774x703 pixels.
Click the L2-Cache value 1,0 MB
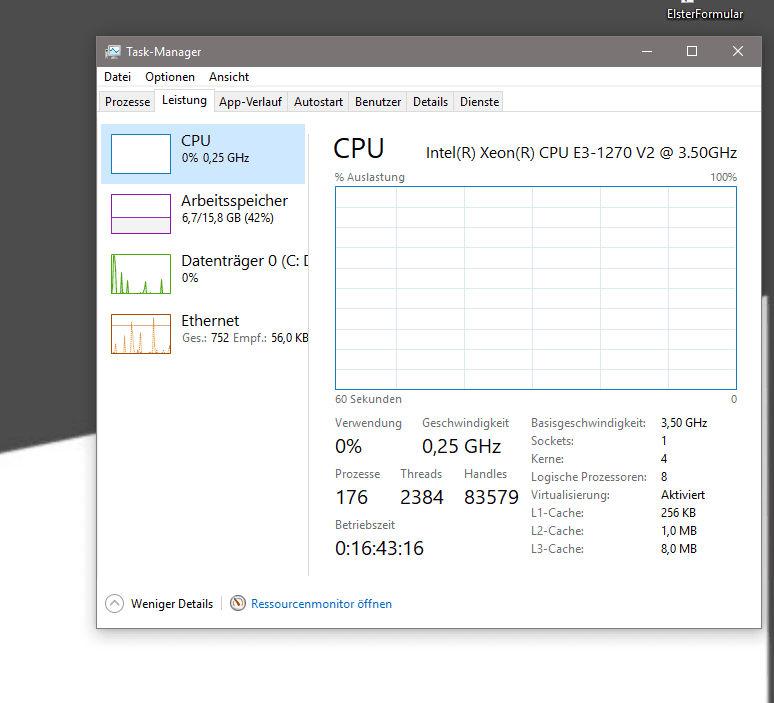click(679, 531)
